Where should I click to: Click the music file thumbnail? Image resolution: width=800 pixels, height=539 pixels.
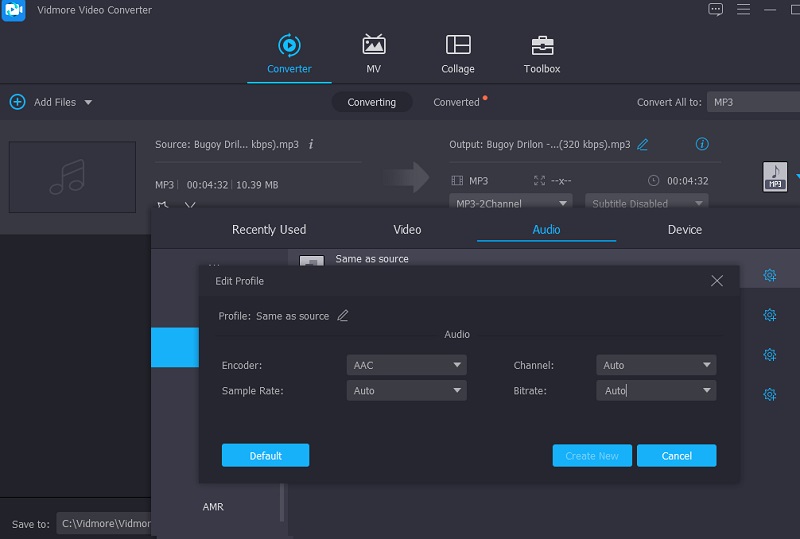(72, 177)
